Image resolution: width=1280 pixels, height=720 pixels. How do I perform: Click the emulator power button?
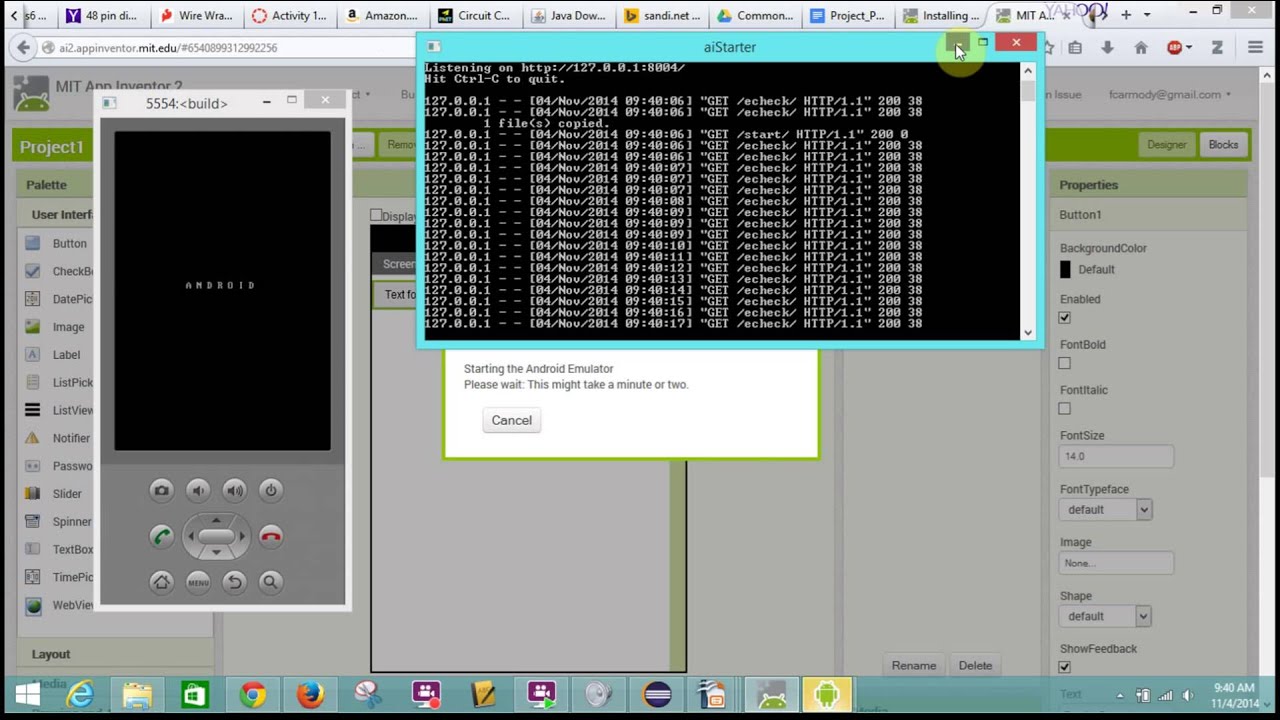coord(271,490)
